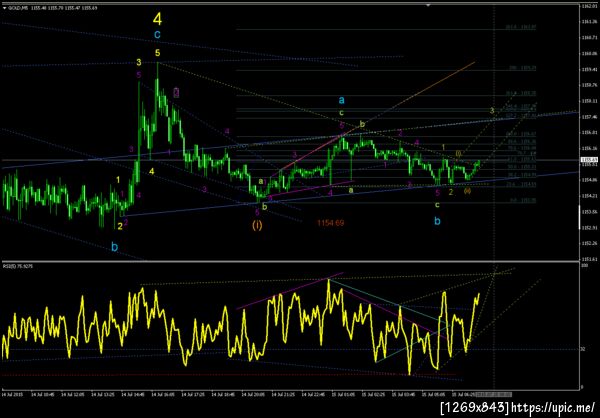Click the chart shift triangle marker on top border
This screenshot has height=418, width=600.
(x=428, y=5)
